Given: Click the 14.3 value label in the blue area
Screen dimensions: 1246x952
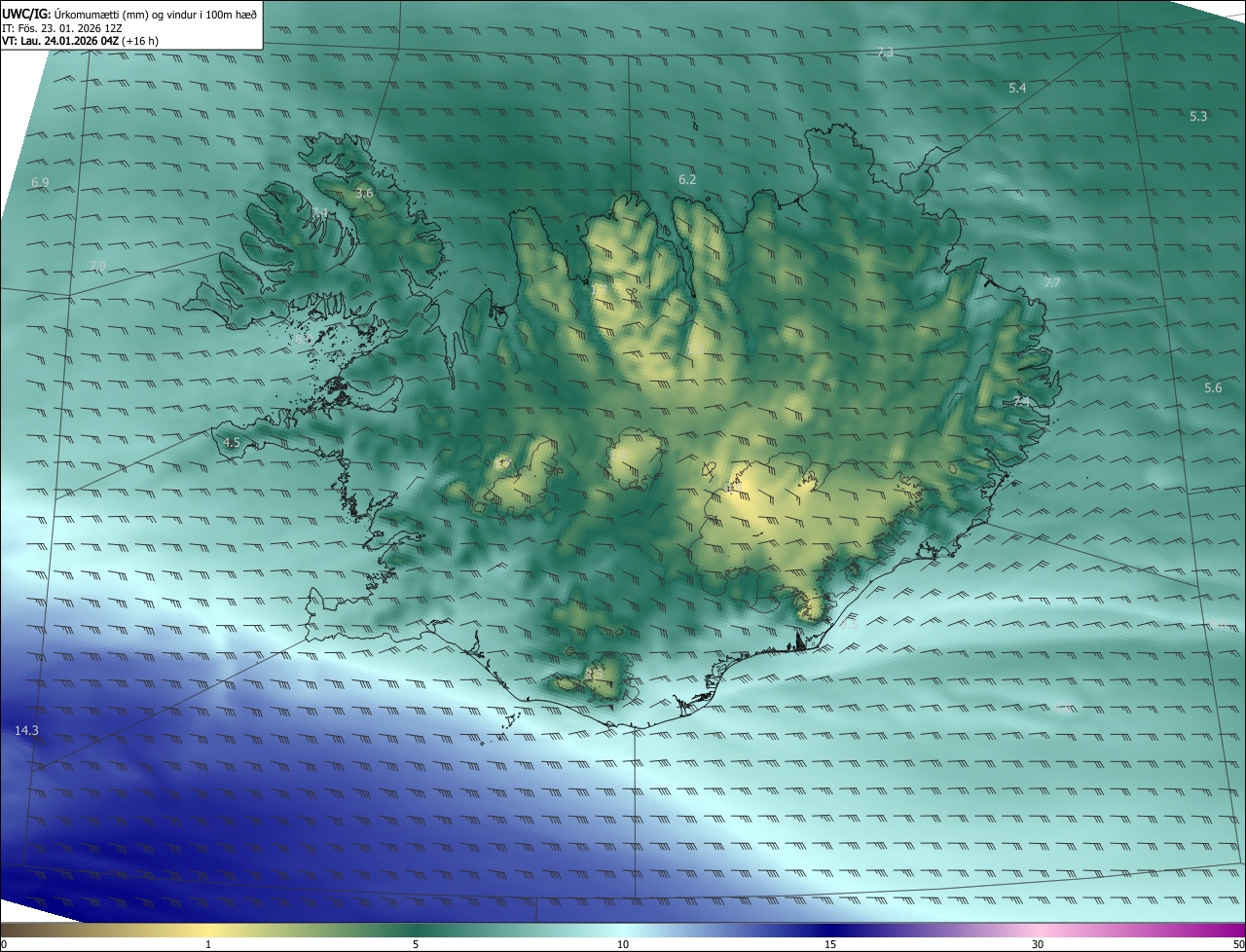Looking at the screenshot, I should tap(26, 731).
